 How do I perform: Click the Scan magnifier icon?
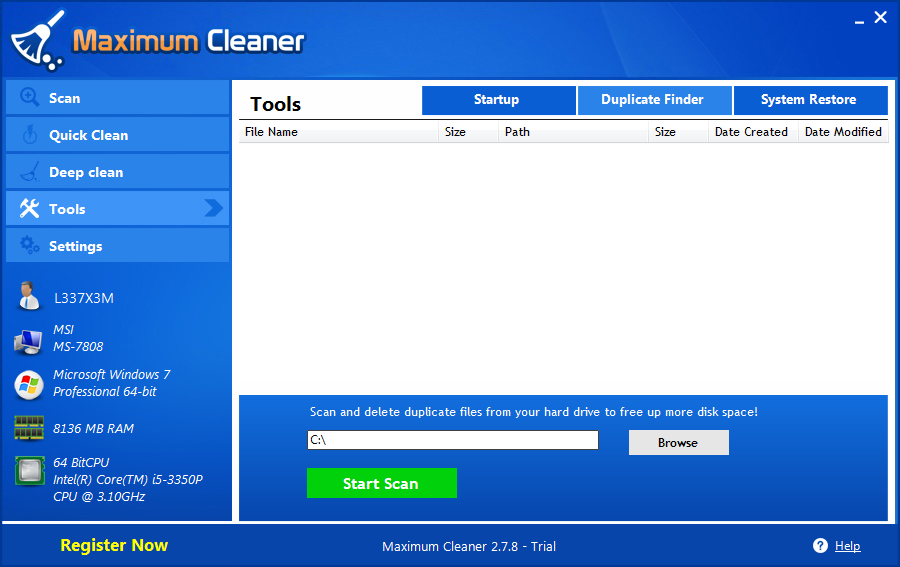[x=29, y=98]
